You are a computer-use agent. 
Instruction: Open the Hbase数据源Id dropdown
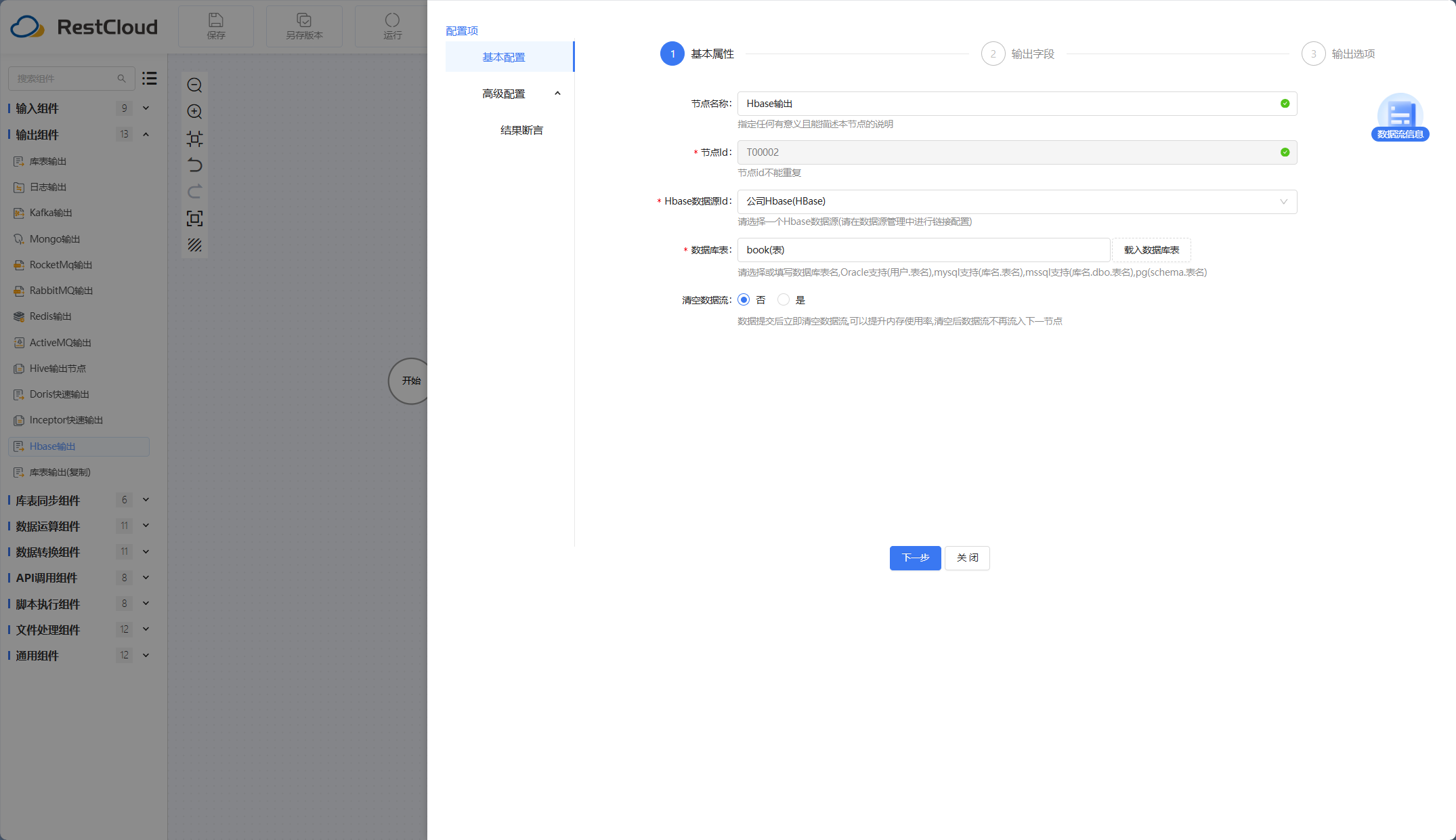click(x=1017, y=201)
